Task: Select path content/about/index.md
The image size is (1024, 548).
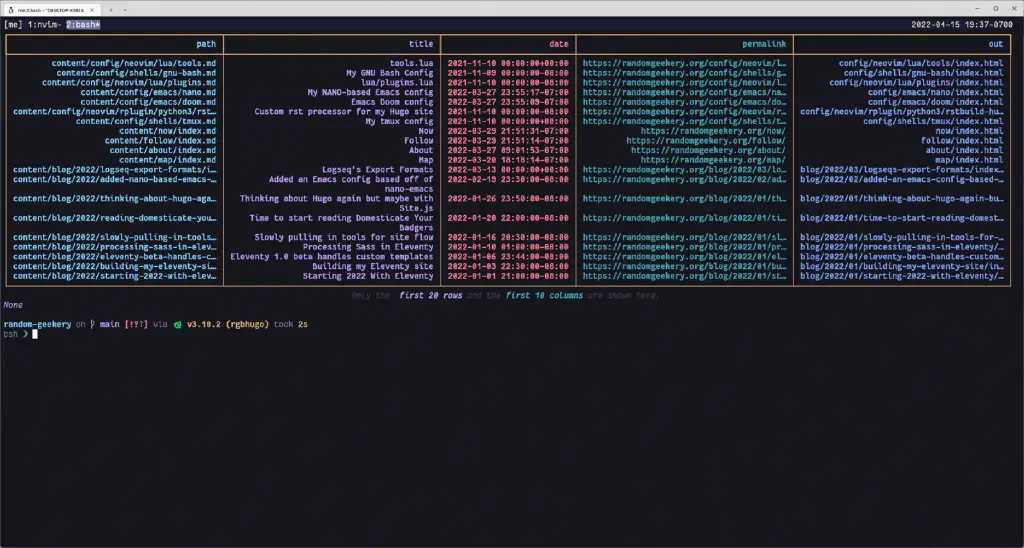Action: click(x=163, y=150)
